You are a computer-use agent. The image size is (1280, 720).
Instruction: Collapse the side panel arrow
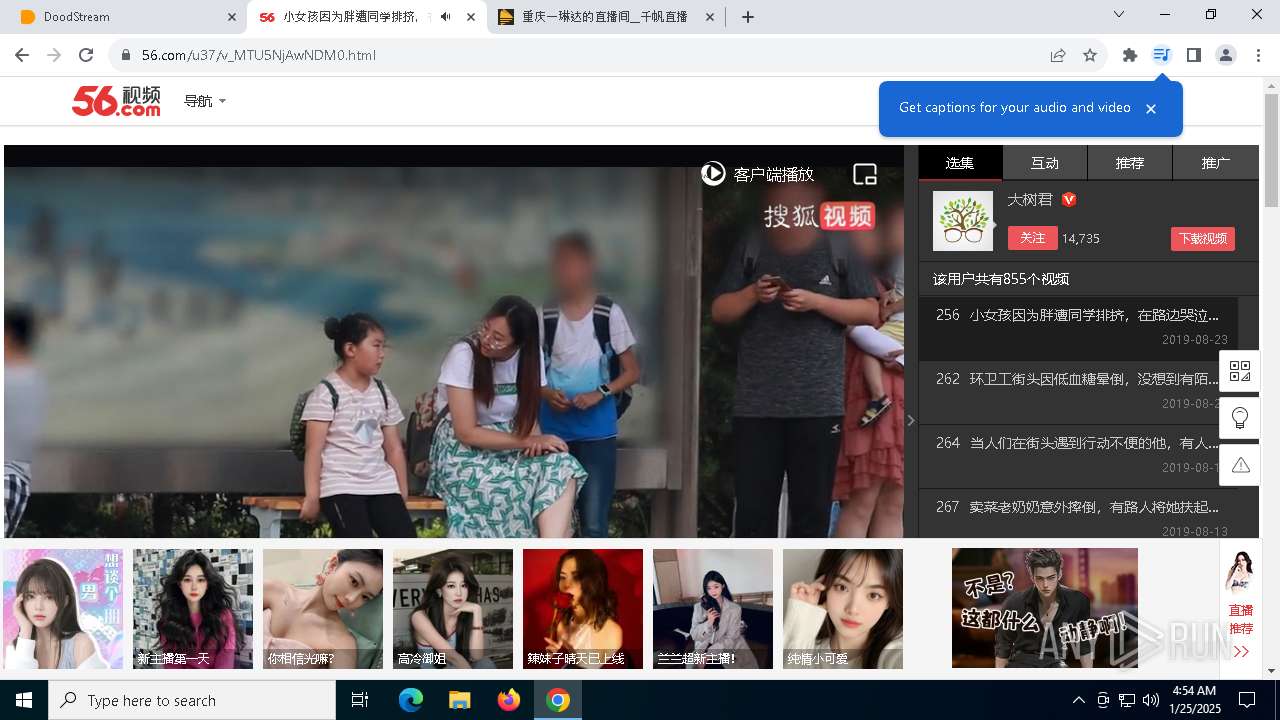[x=911, y=421]
